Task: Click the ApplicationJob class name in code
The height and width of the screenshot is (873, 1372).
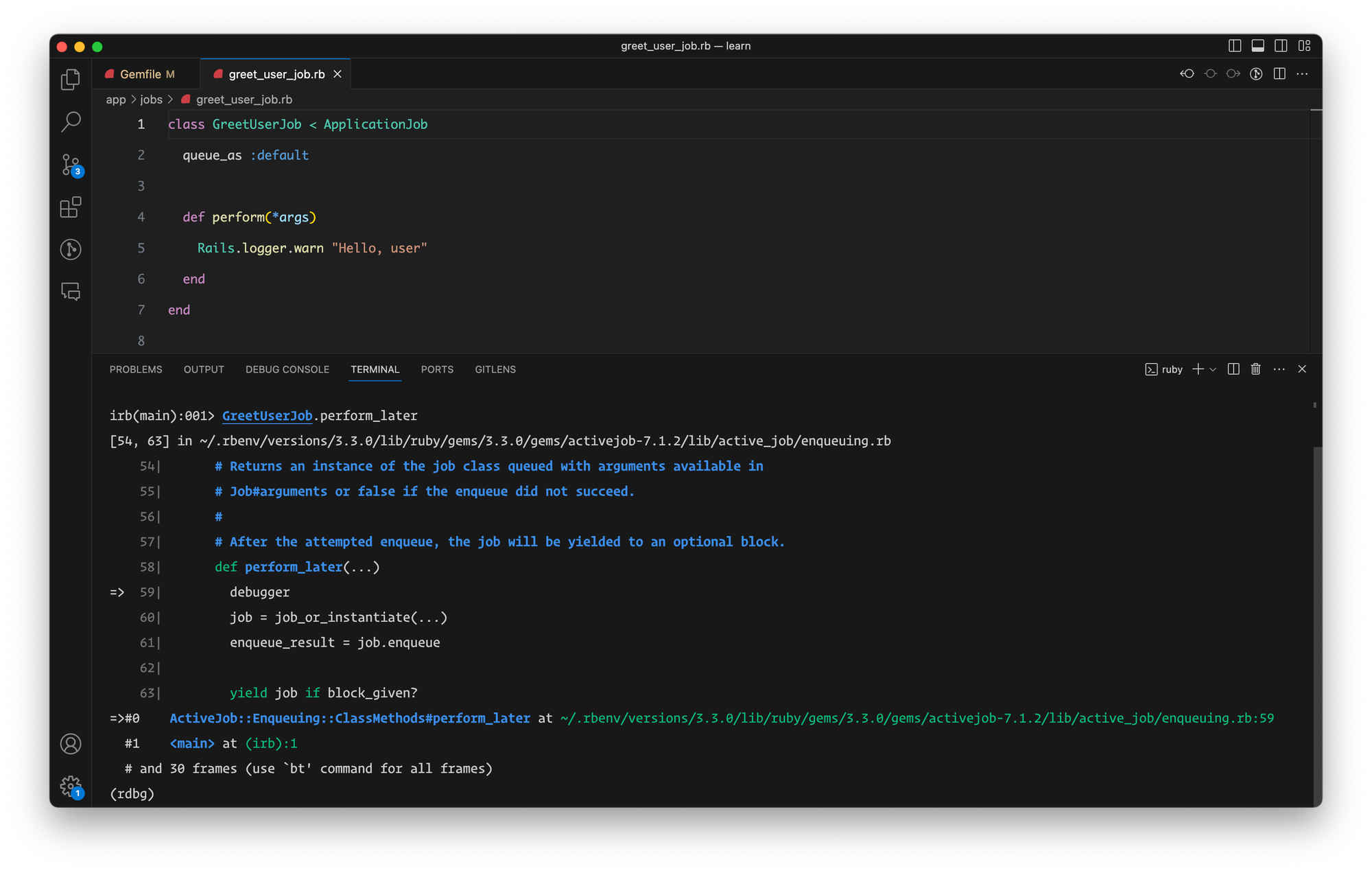Action: pyautogui.click(x=375, y=125)
